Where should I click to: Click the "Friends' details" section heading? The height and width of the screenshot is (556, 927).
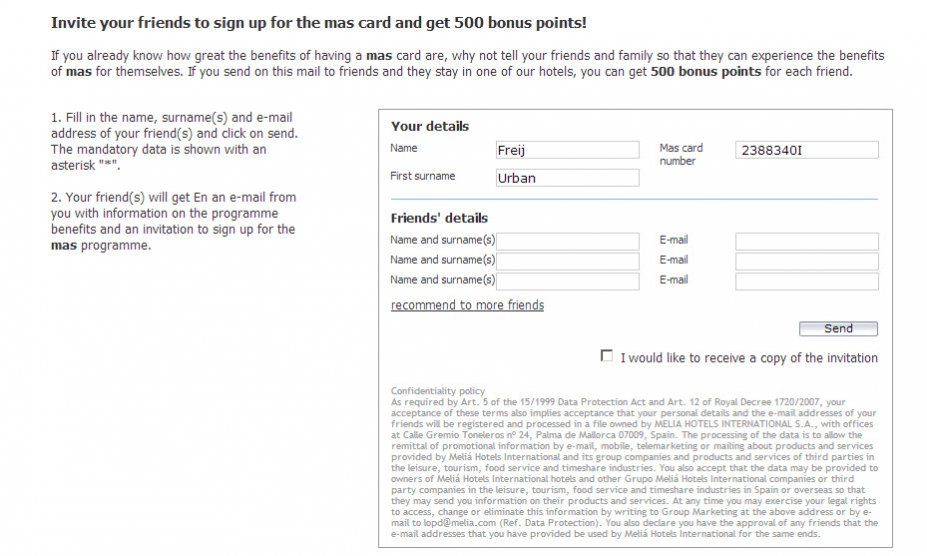pyautogui.click(x=439, y=218)
